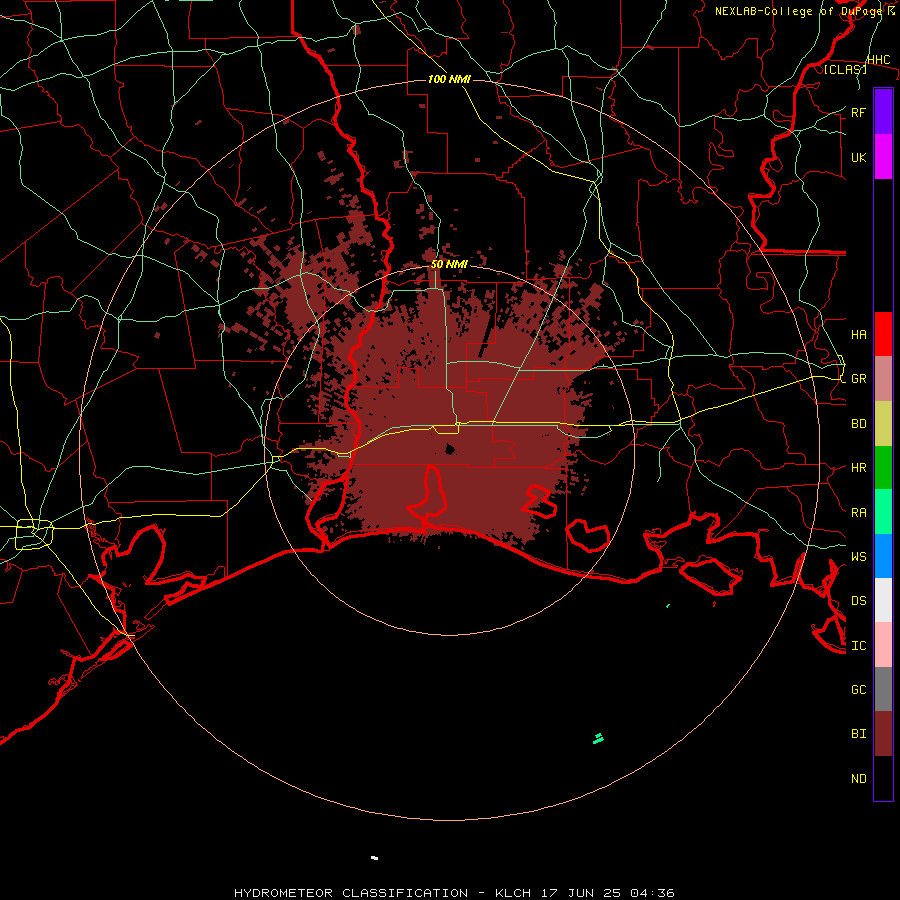Click the WS blue color swatch

click(883, 556)
